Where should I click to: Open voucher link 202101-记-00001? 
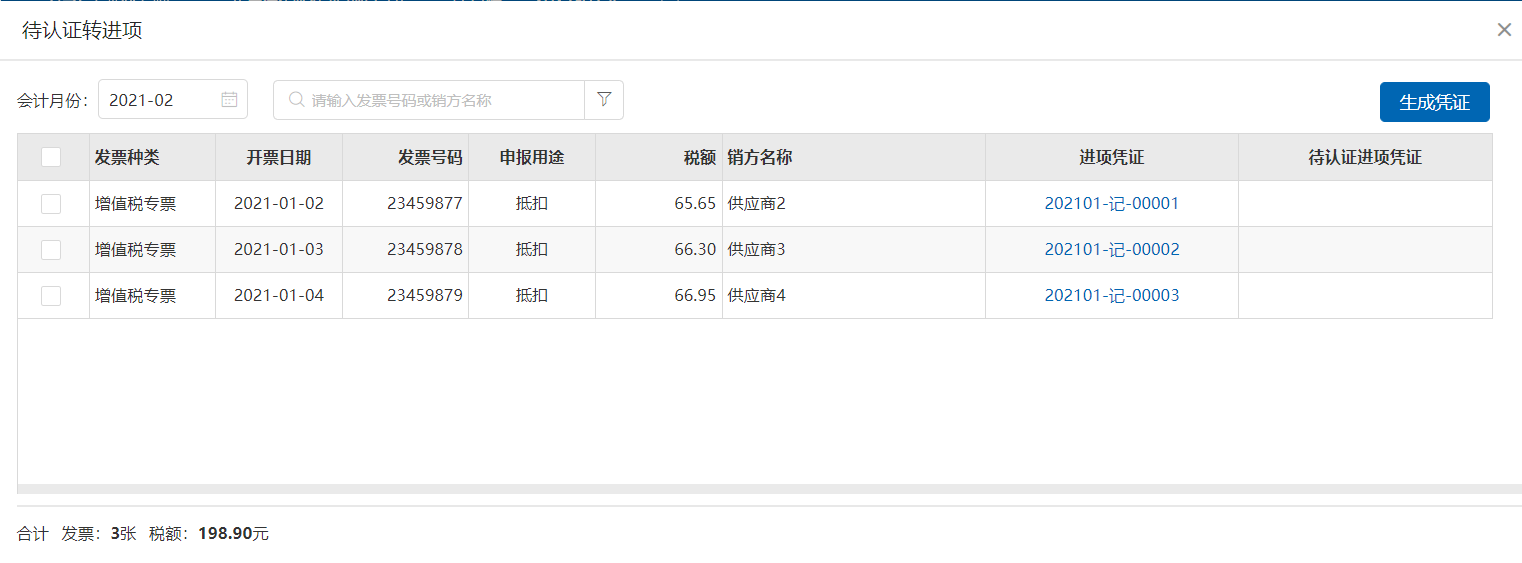point(1111,204)
